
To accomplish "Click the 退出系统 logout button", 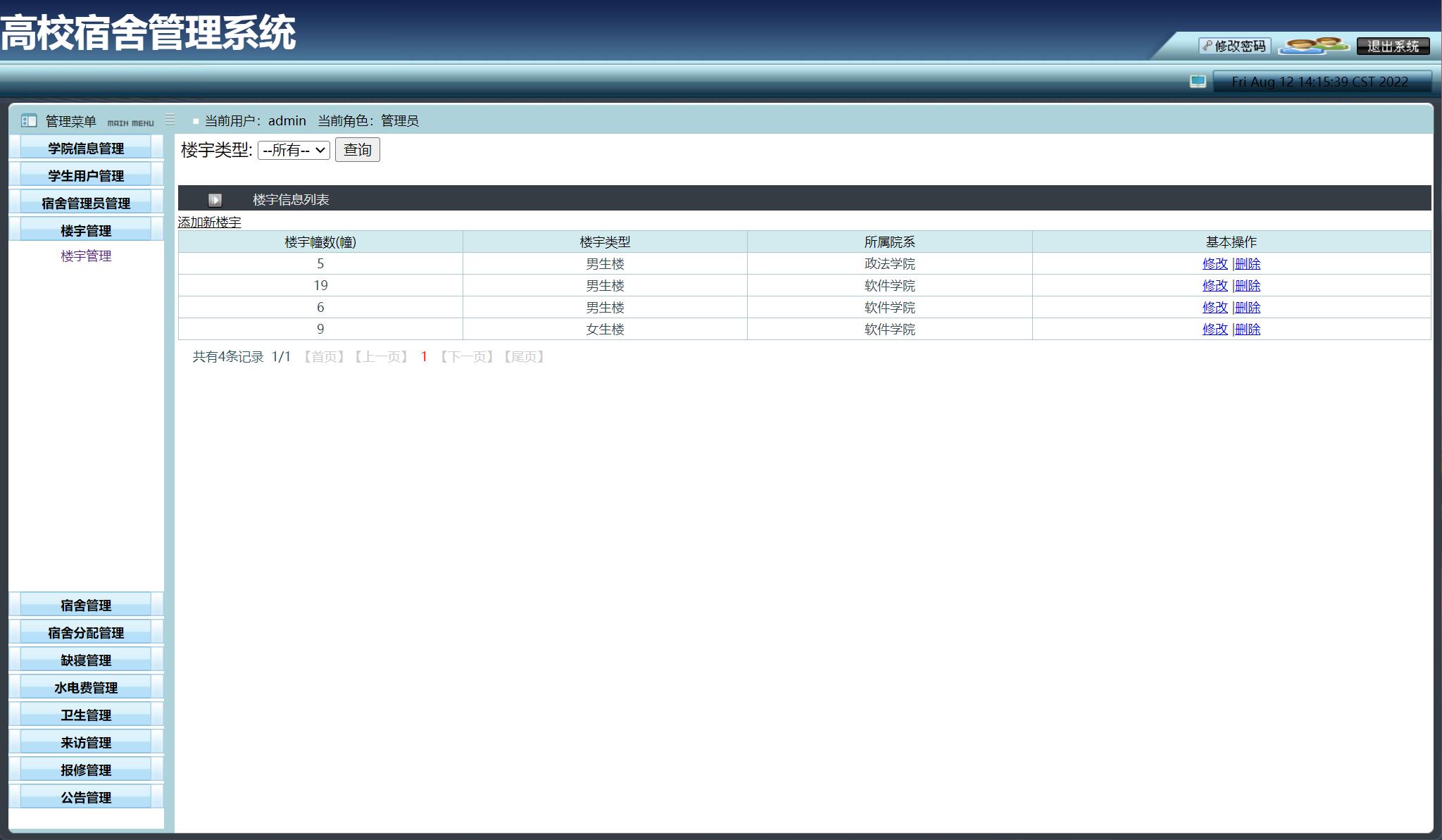I will point(1393,46).
